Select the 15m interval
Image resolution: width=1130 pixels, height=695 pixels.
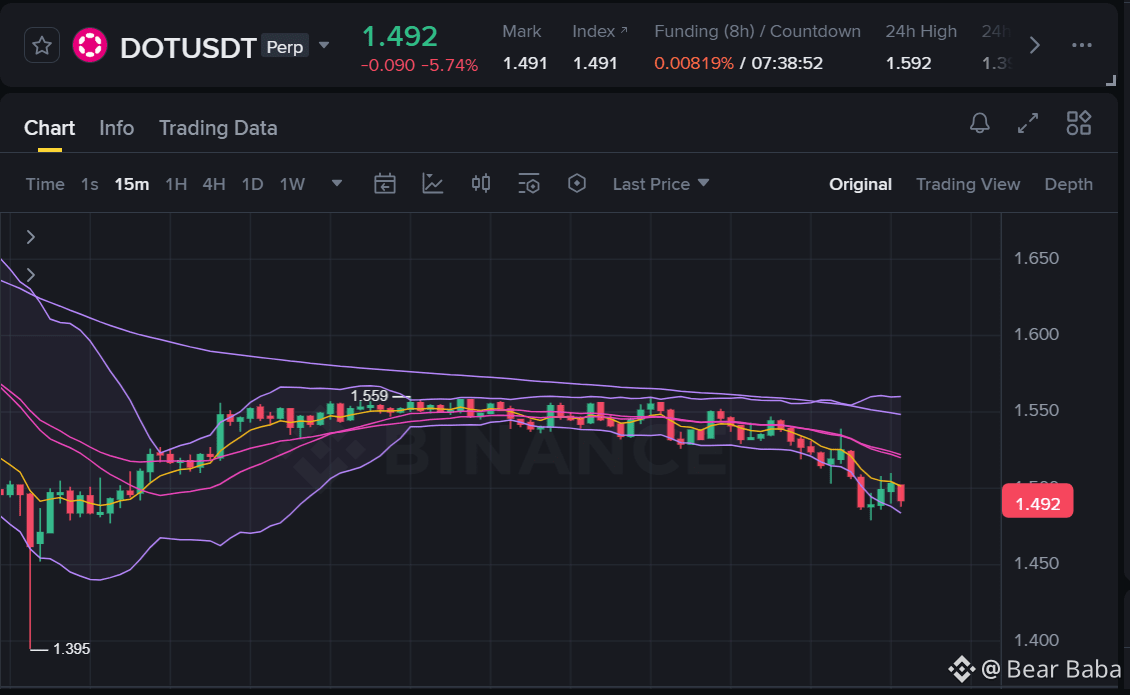(x=132, y=185)
